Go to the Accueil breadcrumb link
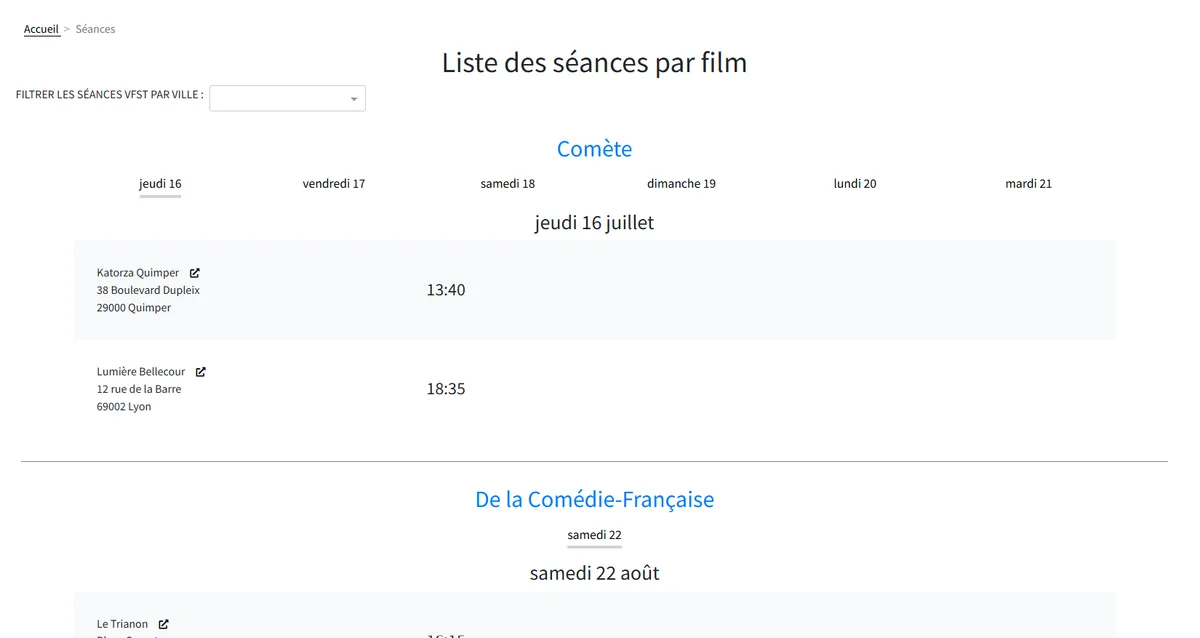Image resolution: width=1200 pixels, height=638 pixels. coord(42,29)
